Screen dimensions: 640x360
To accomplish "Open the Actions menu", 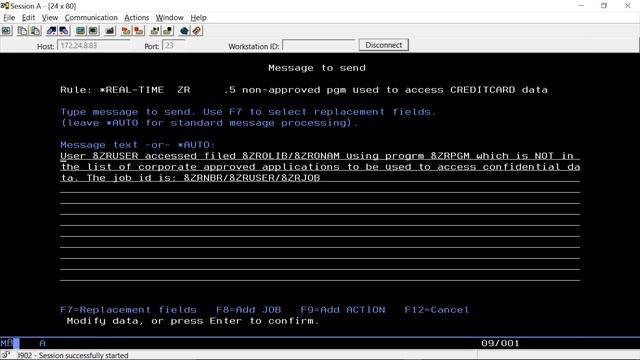I will [137, 18].
